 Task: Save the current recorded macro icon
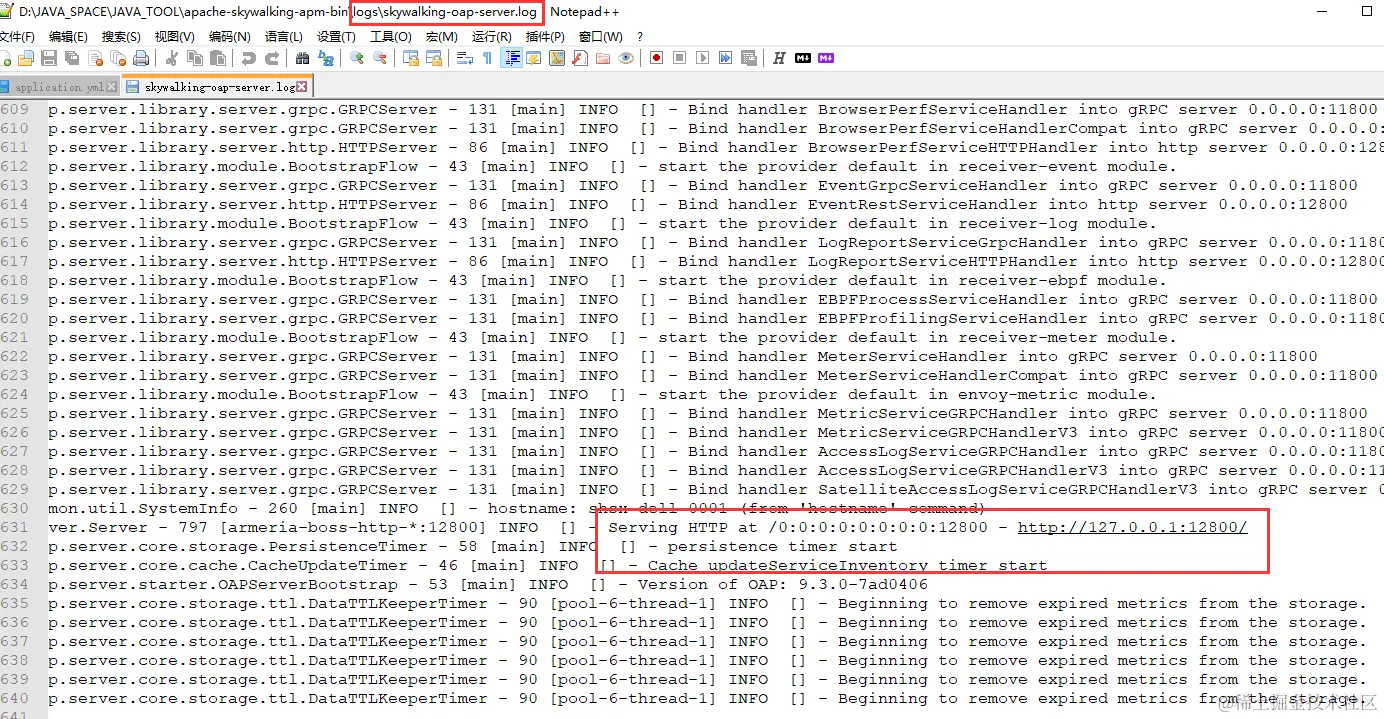point(749,58)
